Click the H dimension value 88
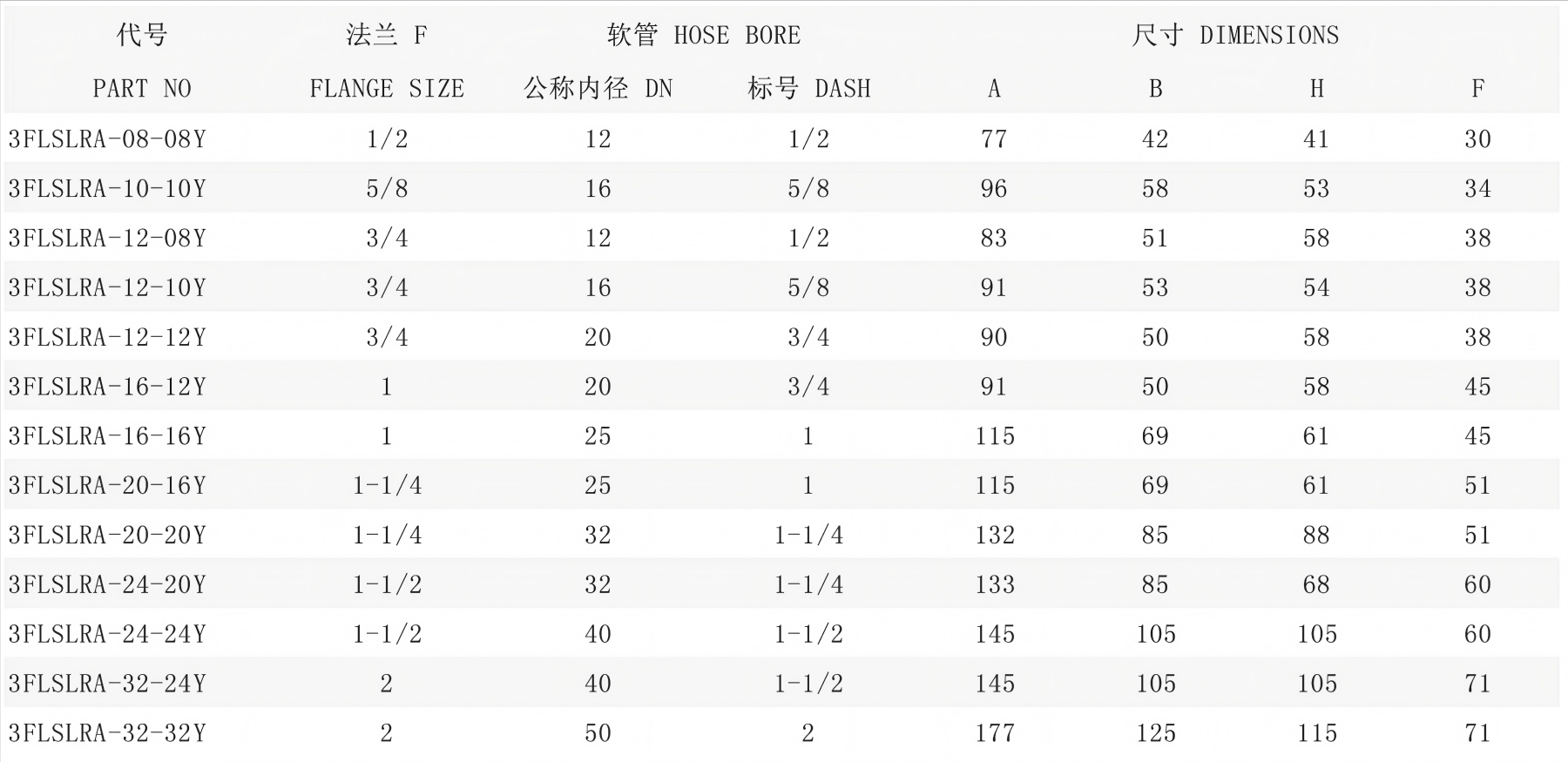The height and width of the screenshot is (762, 1568). tap(1316, 536)
